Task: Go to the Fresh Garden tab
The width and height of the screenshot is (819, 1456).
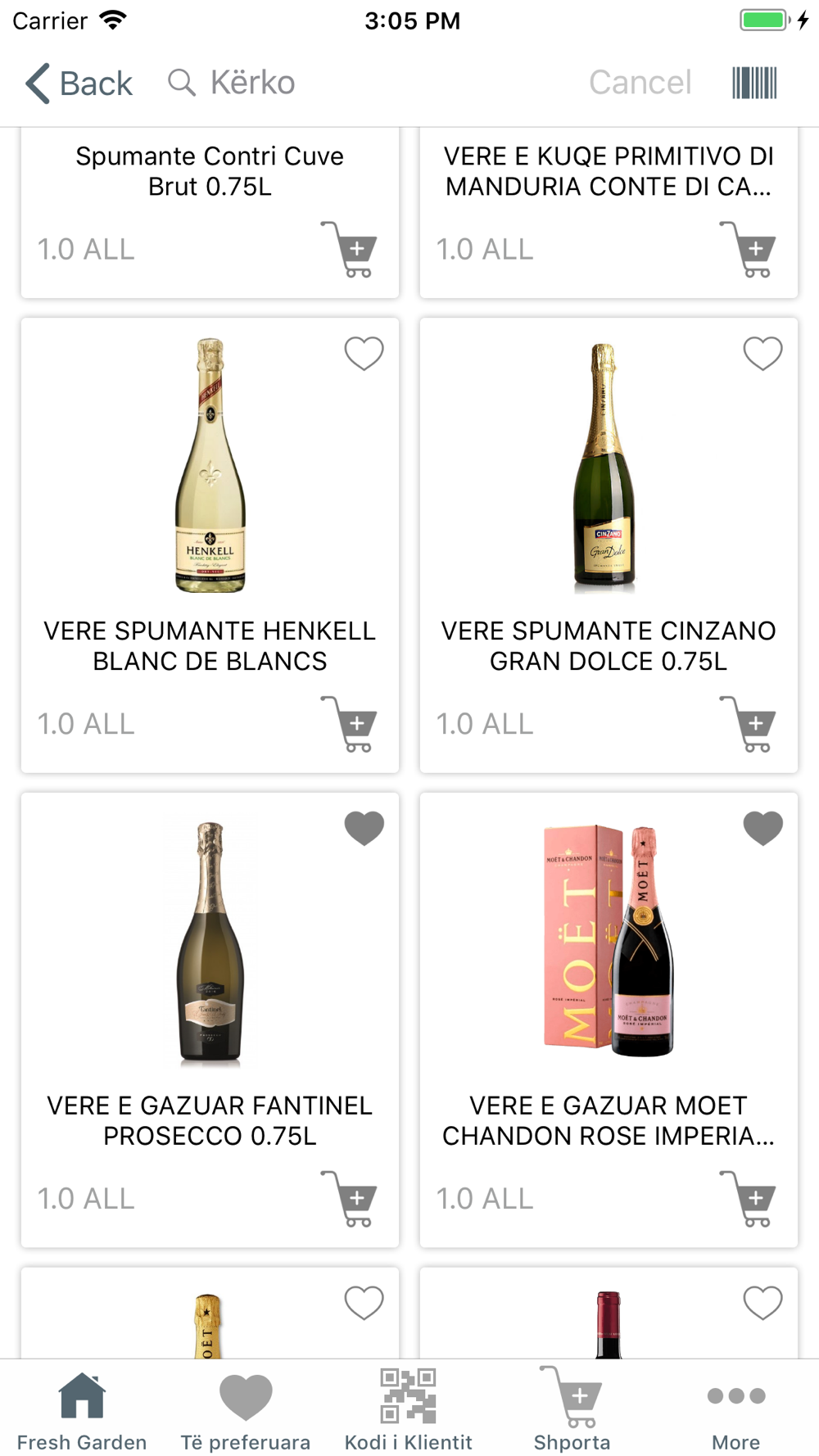Action: click(x=82, y=1410)
